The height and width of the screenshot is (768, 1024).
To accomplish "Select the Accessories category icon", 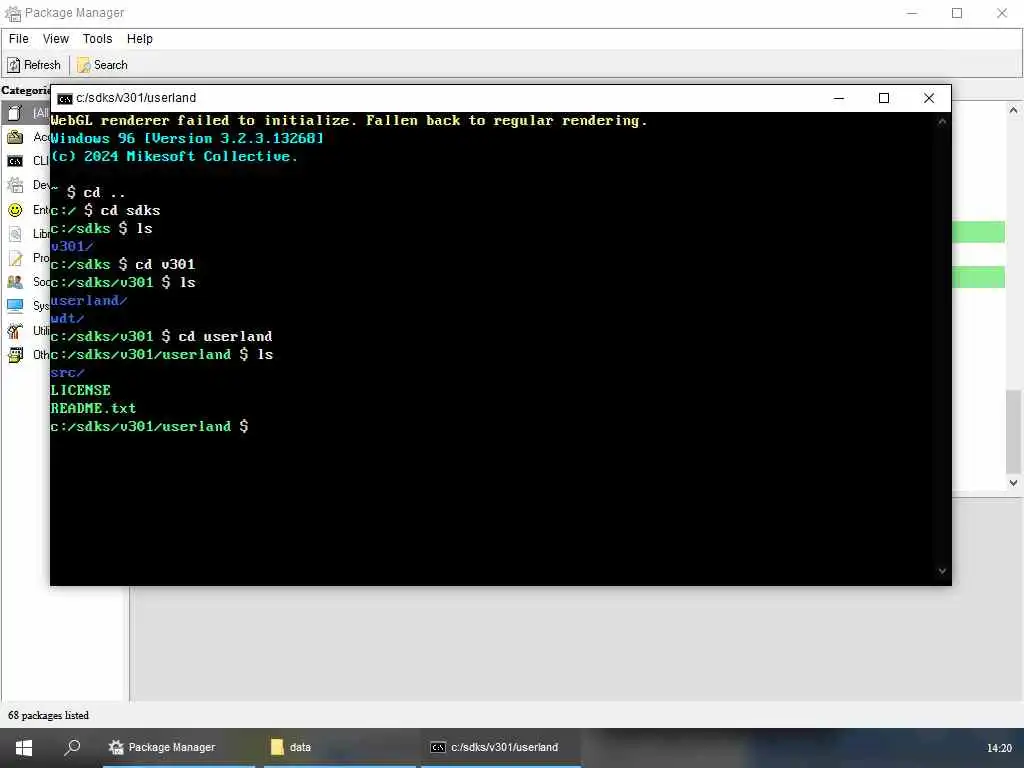I will [15, 136].
